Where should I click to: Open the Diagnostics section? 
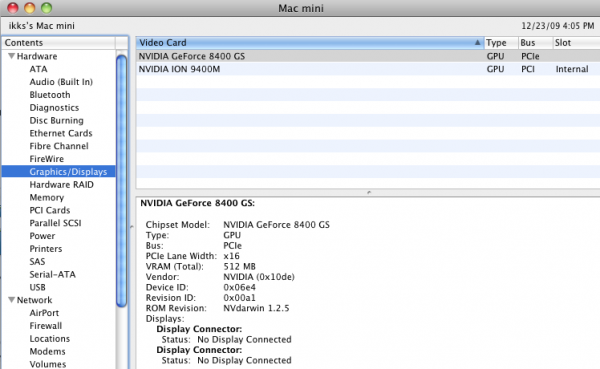(x=54, y=108)
